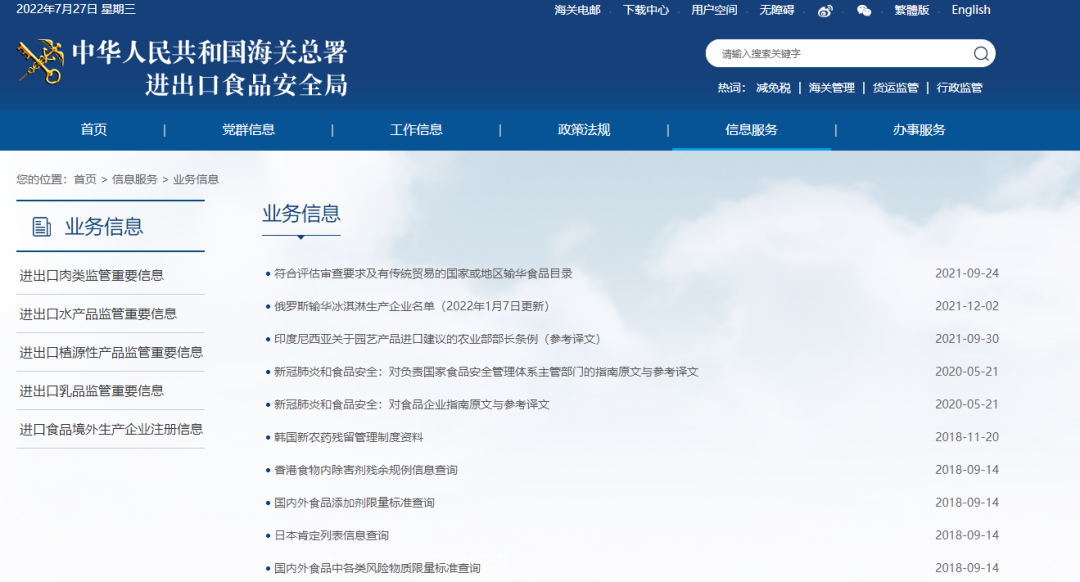The height and width of the screenshot is (582, 1080).
Task: Open the 党群信息 navigation tab
Action: [248, 130]
